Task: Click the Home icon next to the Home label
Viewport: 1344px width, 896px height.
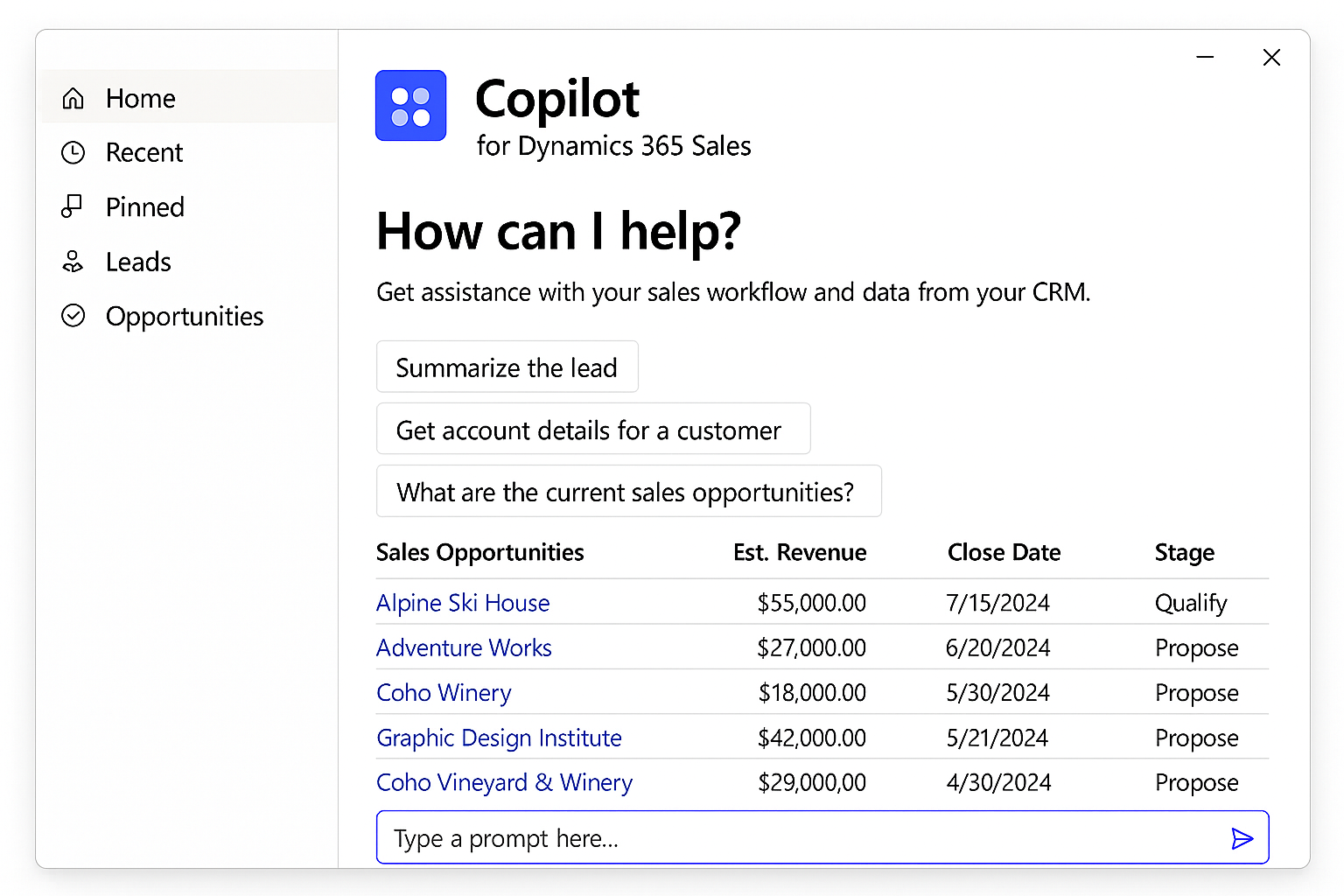Action: (73, 98)
